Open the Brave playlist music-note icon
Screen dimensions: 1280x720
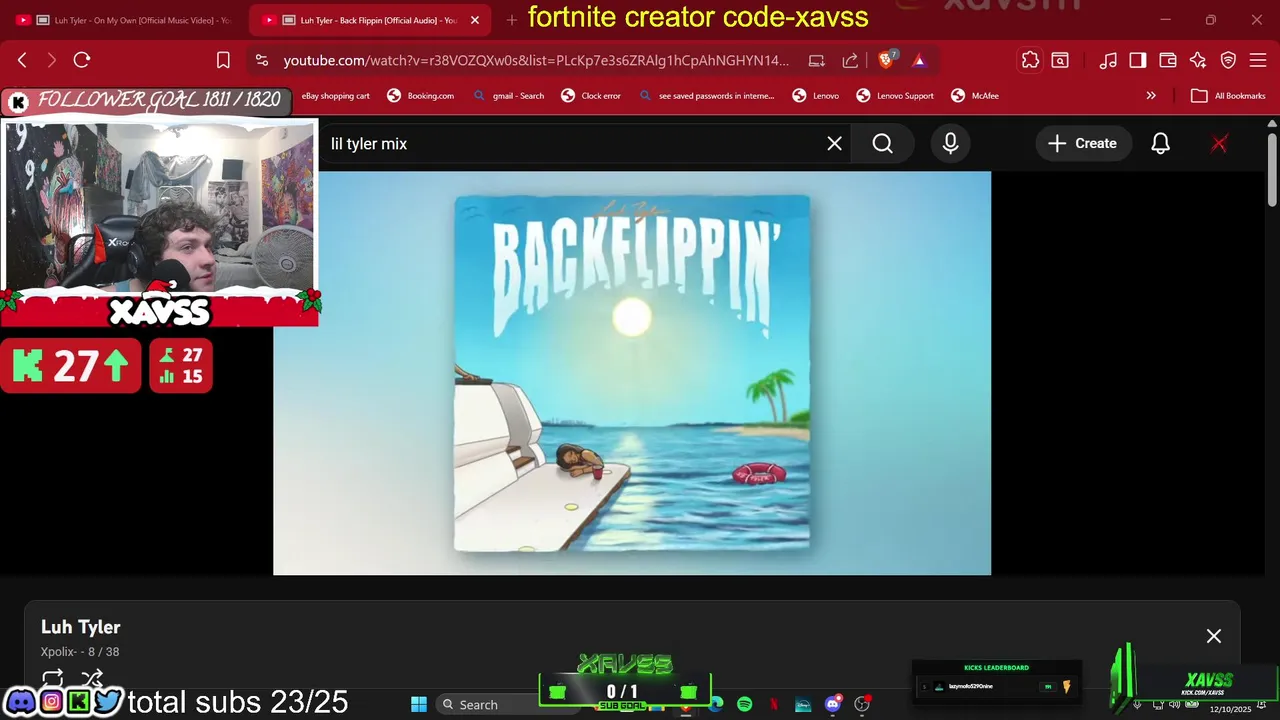point(1108,60)
